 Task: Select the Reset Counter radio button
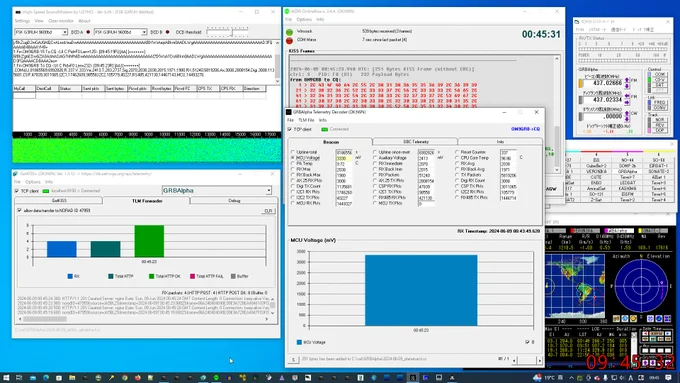[x=457, y=153]
